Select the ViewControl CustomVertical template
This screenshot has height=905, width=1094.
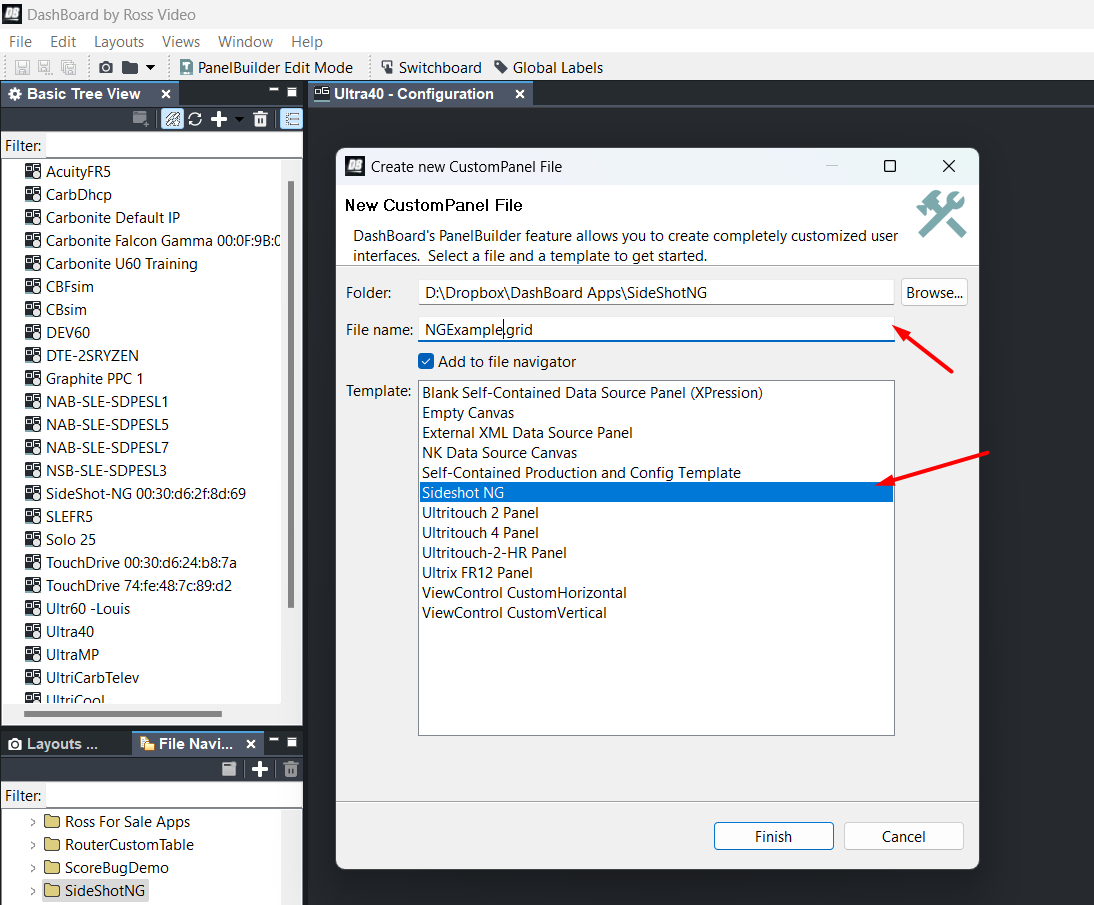[656, 613]
